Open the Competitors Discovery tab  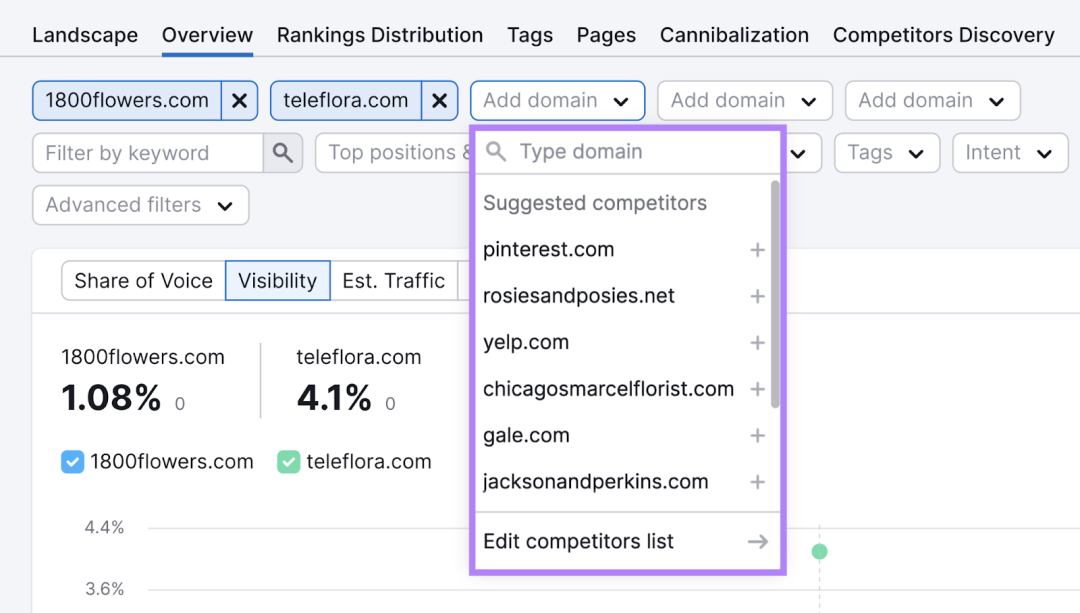pyautogui.click(x=944, y=35)
